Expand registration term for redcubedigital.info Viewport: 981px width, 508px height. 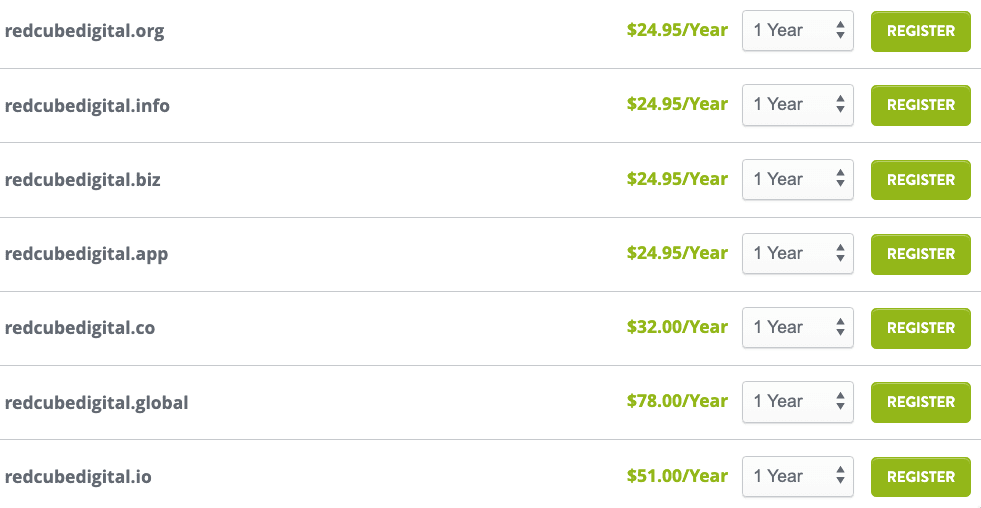click(x=797, y=105)
